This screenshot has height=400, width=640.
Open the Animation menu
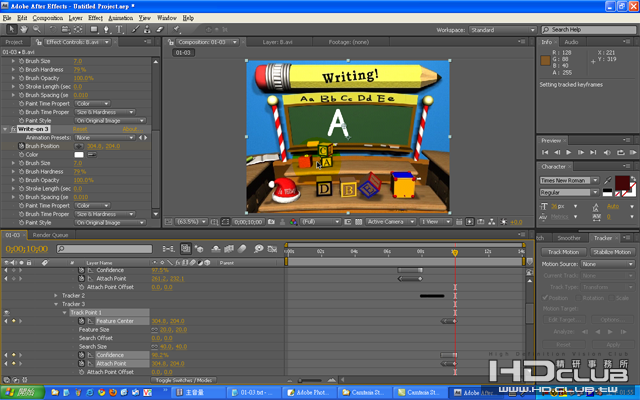120,18
